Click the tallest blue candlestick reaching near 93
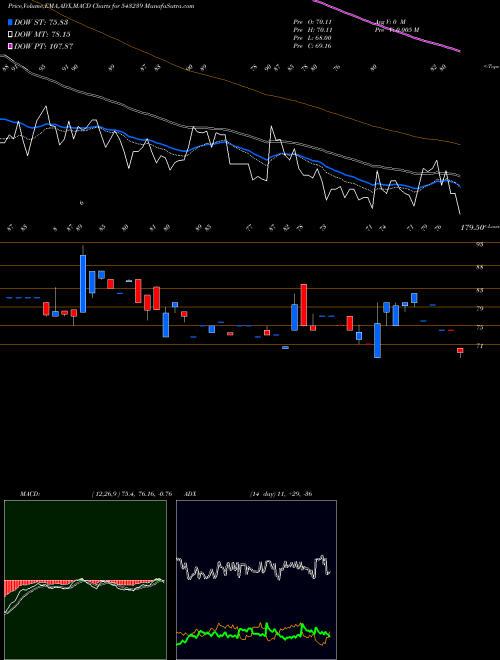500x660 pixels. coord(83,284)
